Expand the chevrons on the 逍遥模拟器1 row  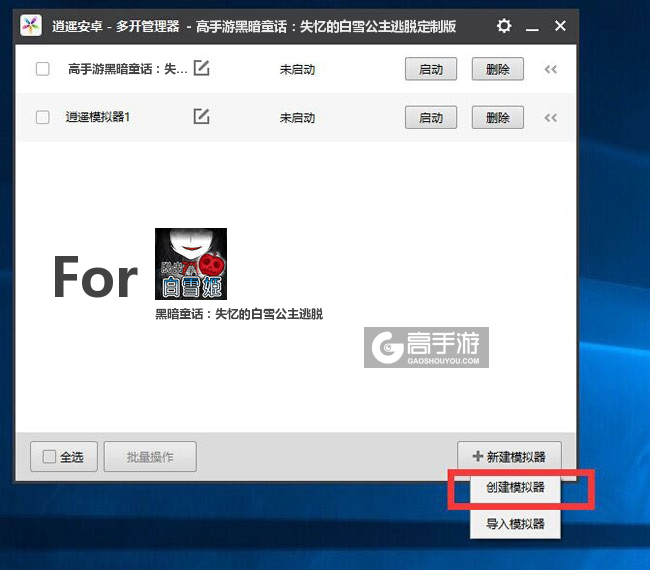point(550,117)
